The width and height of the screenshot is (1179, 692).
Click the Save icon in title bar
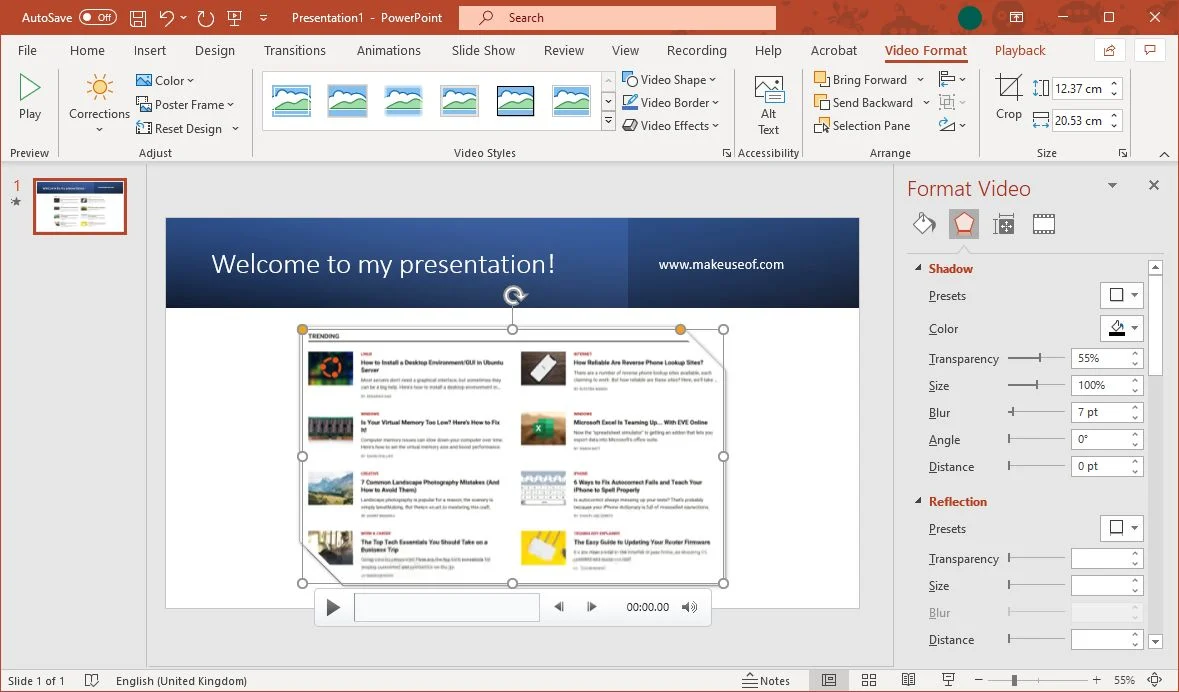138,18
